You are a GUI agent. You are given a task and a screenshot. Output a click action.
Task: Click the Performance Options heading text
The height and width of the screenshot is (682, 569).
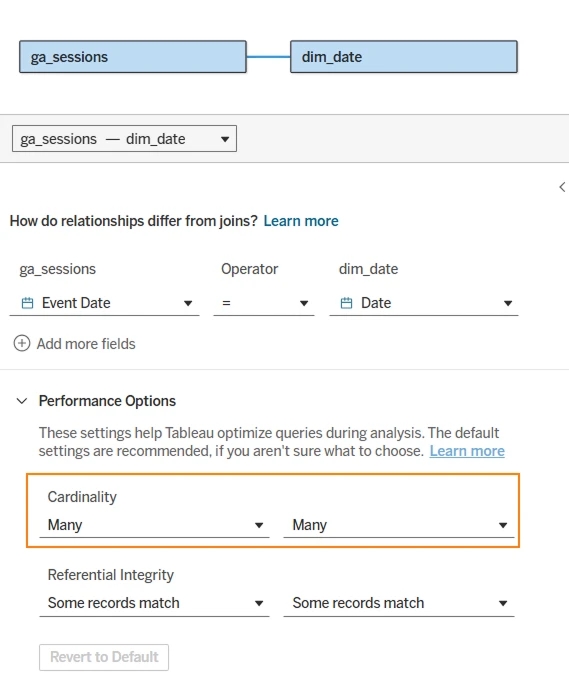click(107, 401)
